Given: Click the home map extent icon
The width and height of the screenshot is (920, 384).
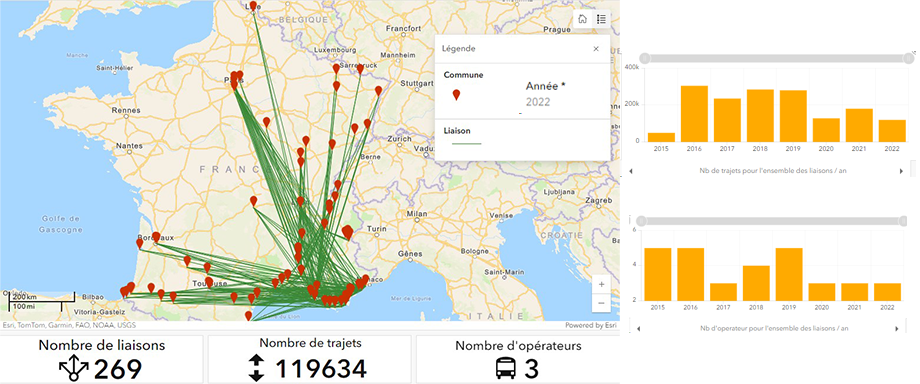Looking at the screenshot, I should point(583,19).
